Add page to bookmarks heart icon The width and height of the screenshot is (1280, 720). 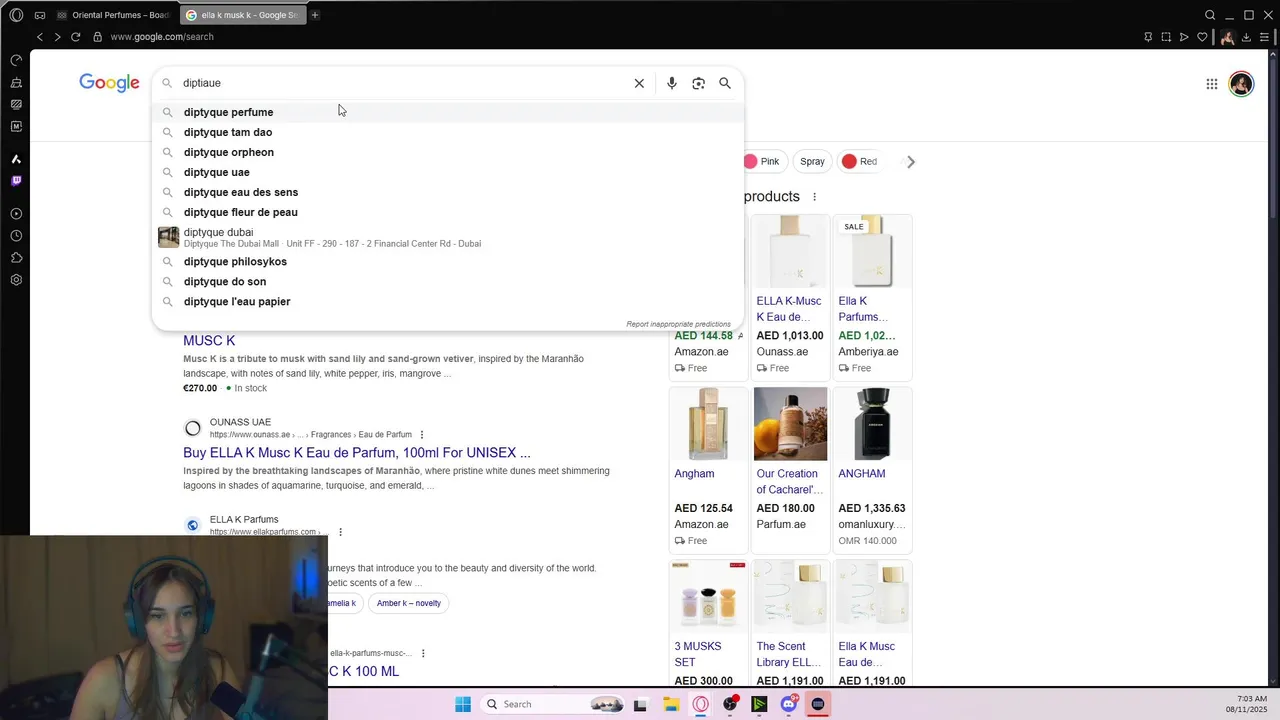tap(1202, 37)
